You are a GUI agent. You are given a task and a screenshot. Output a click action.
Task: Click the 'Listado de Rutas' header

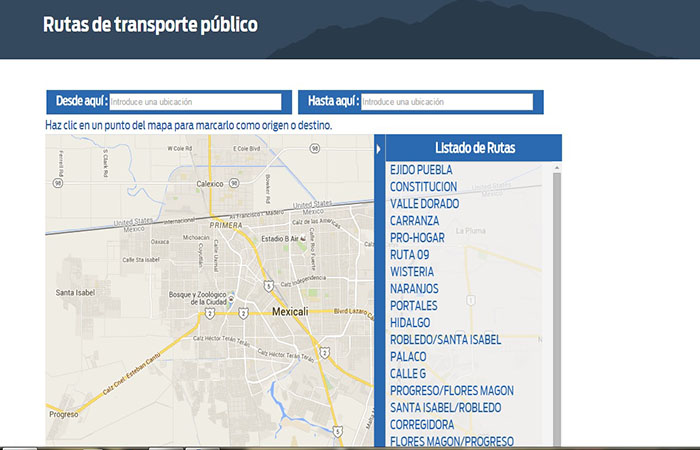click(475, 148)
